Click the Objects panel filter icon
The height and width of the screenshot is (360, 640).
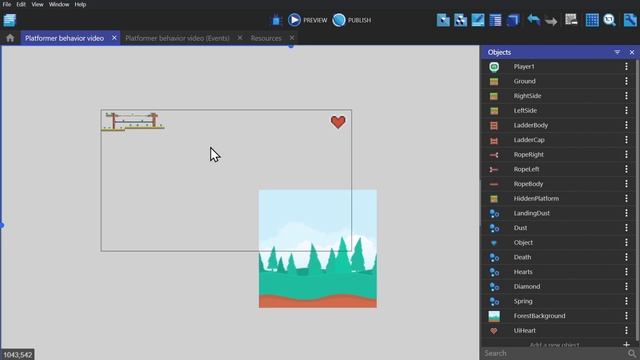[617, 52]
